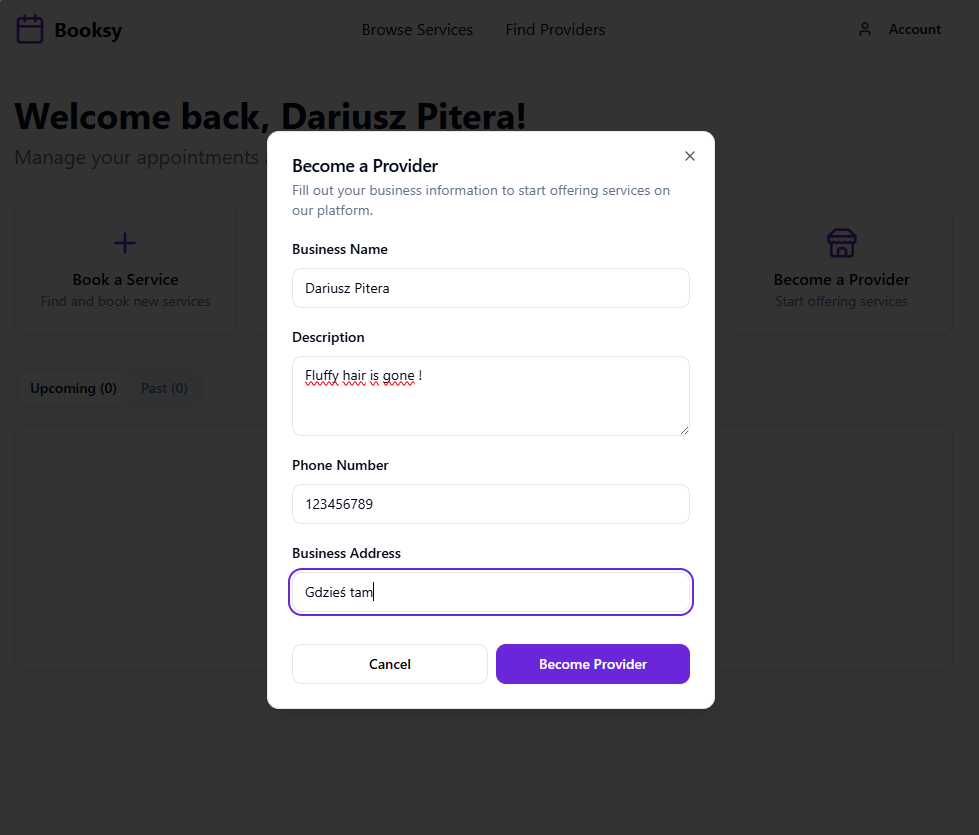Click the Book a Service card title

pos(125,280)
